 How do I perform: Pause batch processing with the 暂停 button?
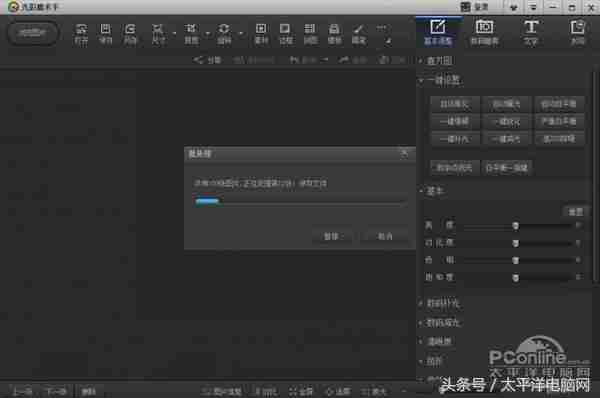coord(333,237)
